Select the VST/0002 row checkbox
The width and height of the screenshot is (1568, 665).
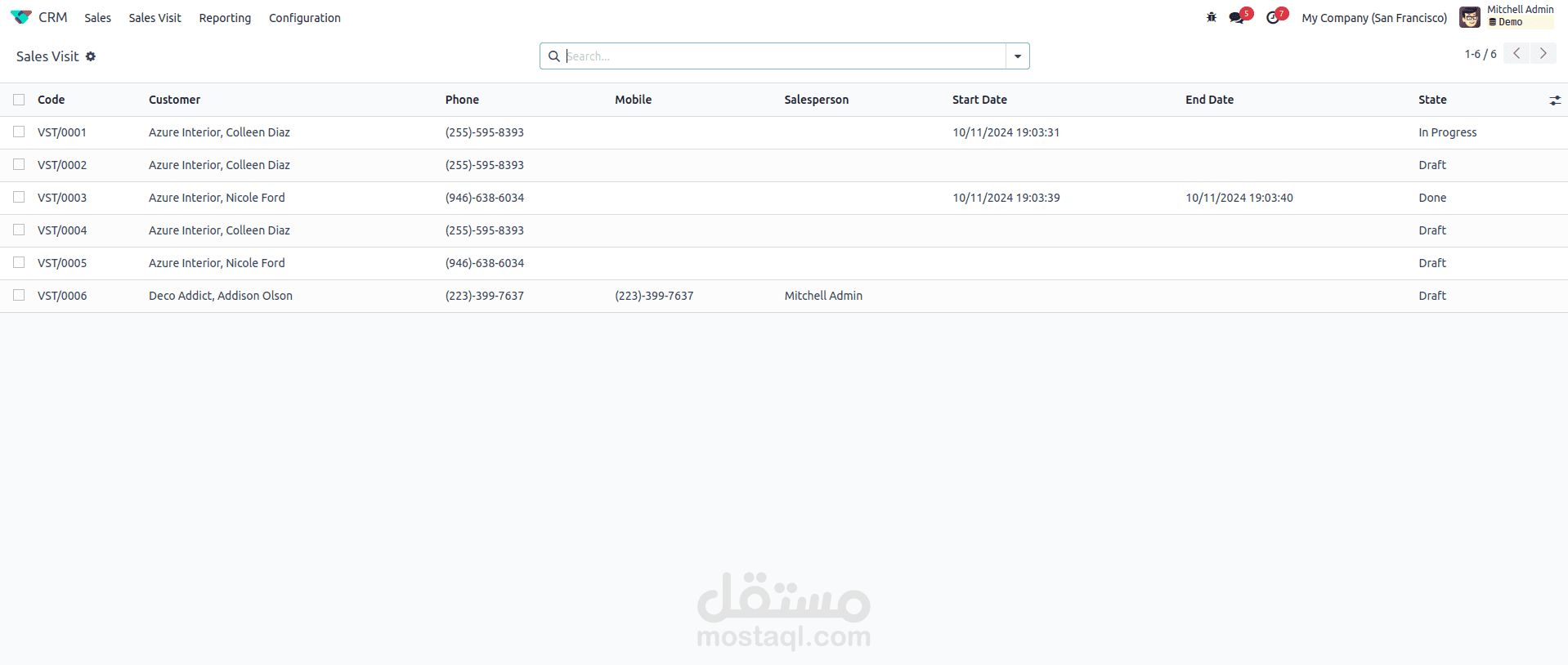pos(19,164)
